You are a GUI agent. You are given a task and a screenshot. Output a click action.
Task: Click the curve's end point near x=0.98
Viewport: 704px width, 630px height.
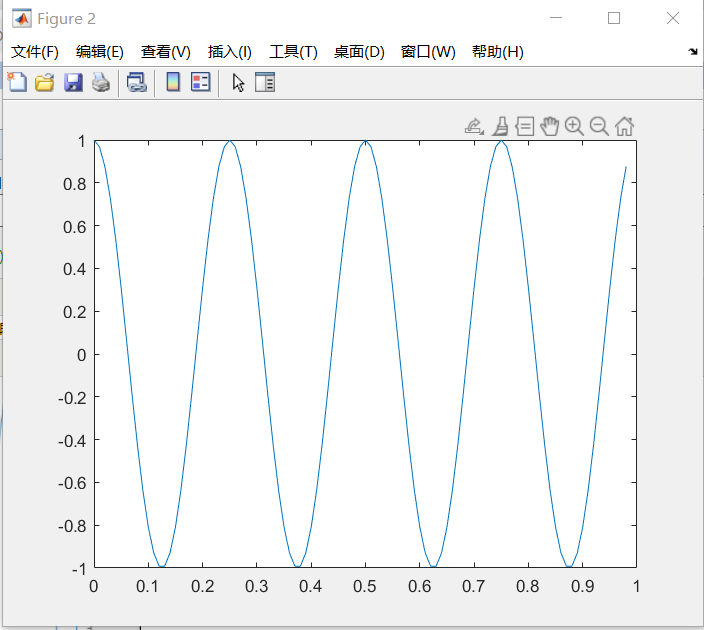pyautogui.click(x=626, y=167)
